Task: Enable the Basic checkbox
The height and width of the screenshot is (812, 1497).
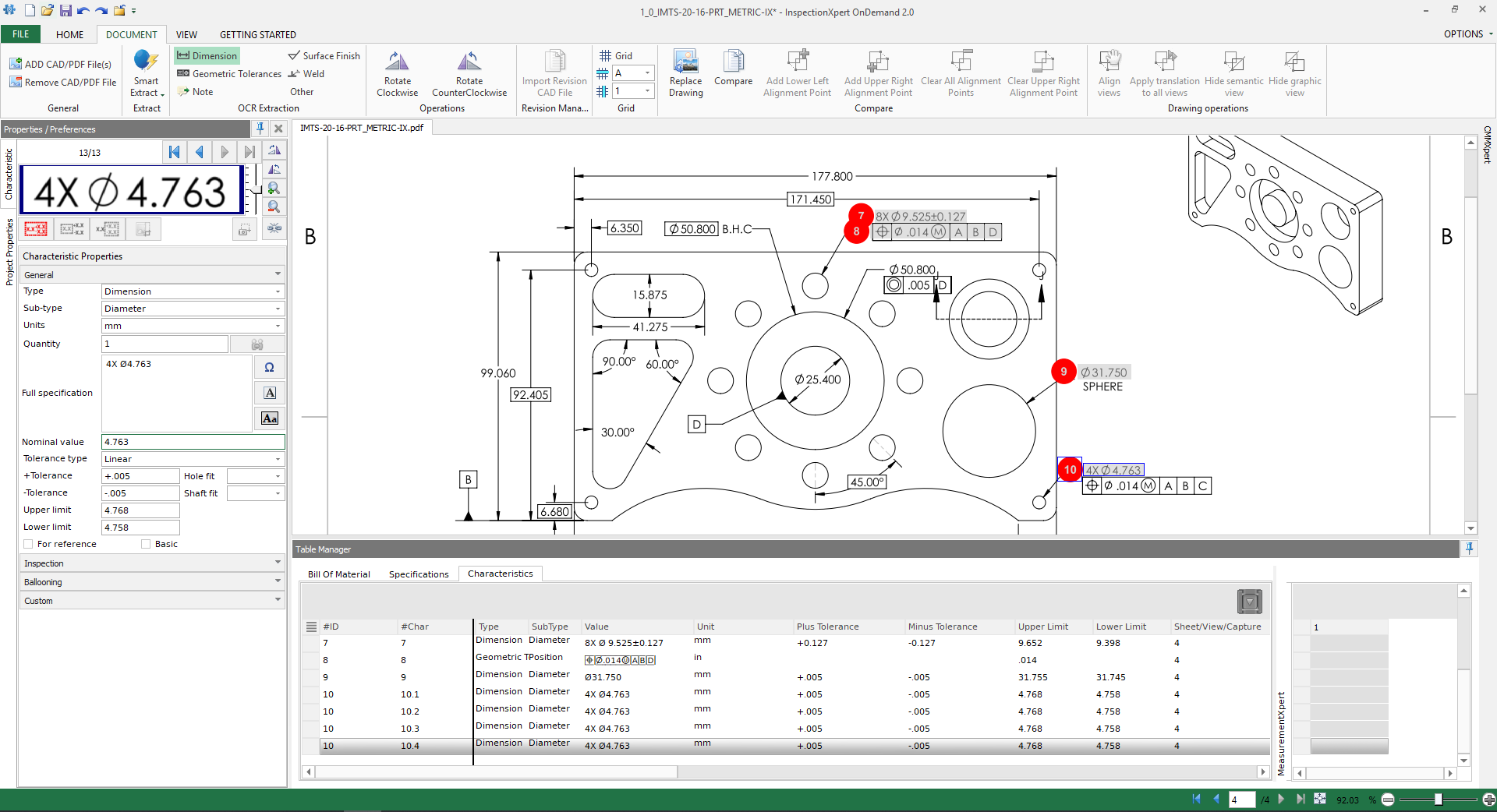Action: tap(146, 544)
